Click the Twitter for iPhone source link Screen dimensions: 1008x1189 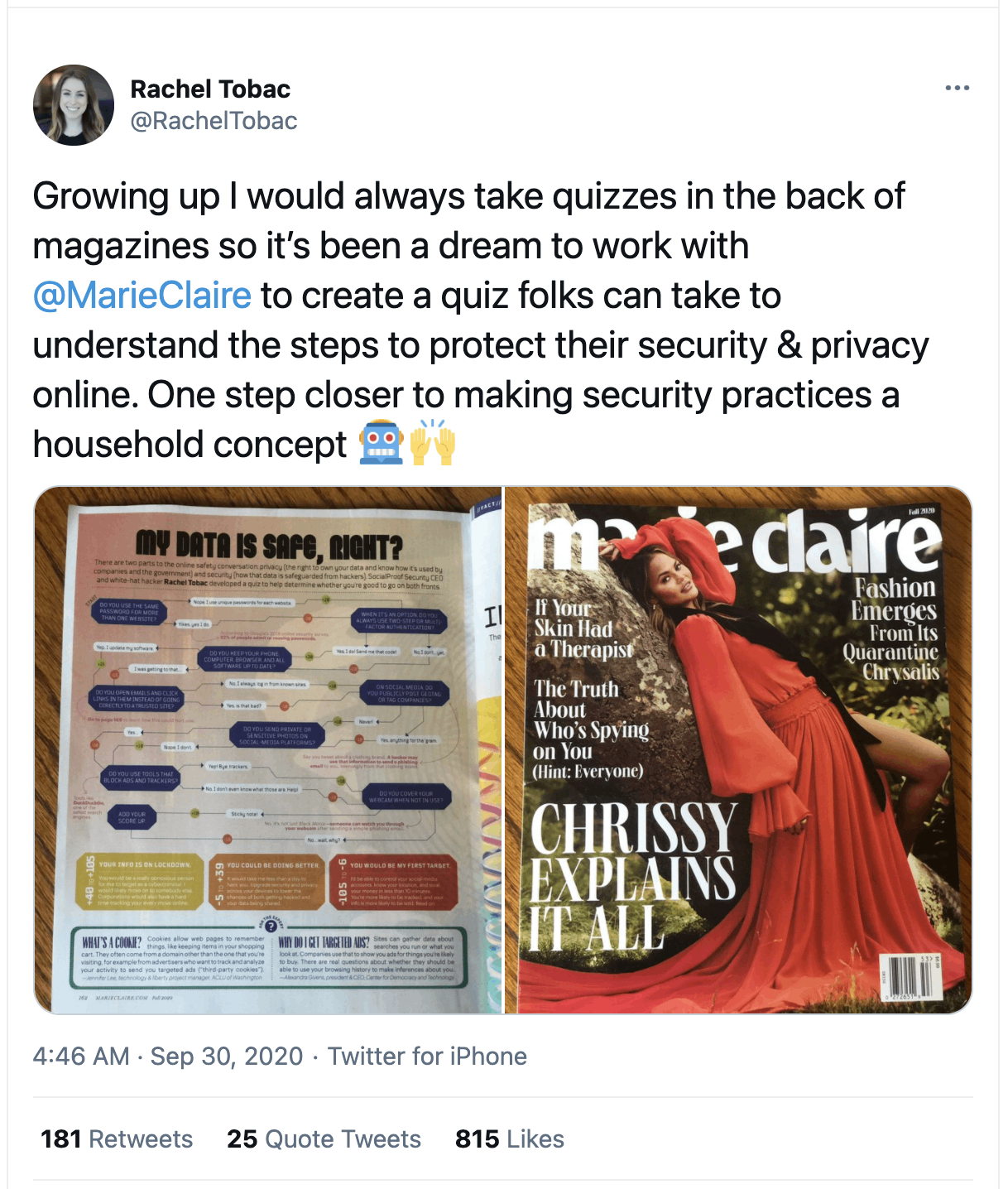[x=427, y=1057]
